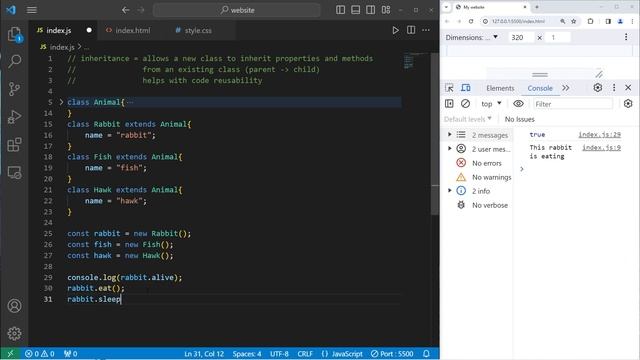
Task: Open Customize Layout options
Action: click(x=386, y=10)
